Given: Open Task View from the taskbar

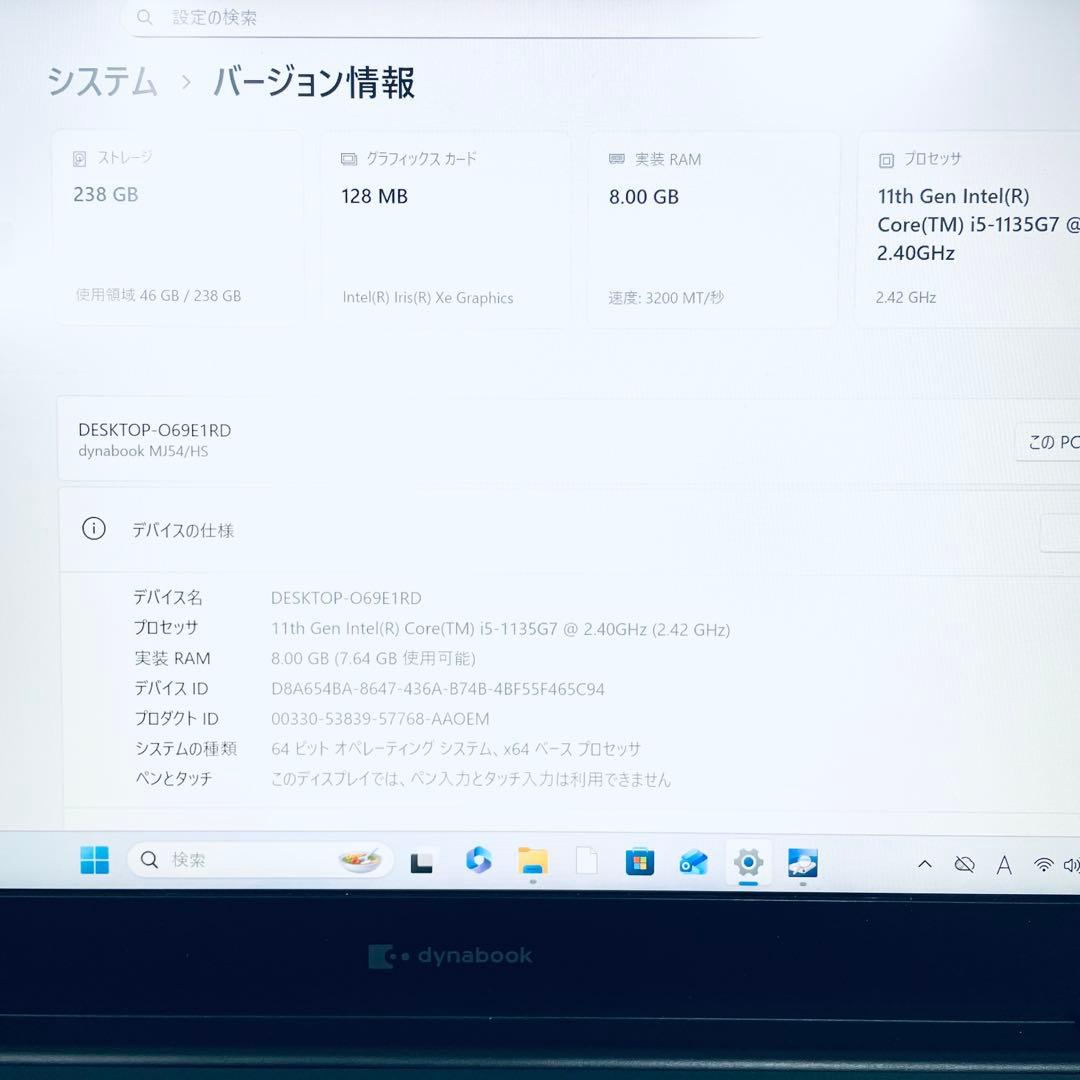Looking at the screenshot, I should 422,861.
